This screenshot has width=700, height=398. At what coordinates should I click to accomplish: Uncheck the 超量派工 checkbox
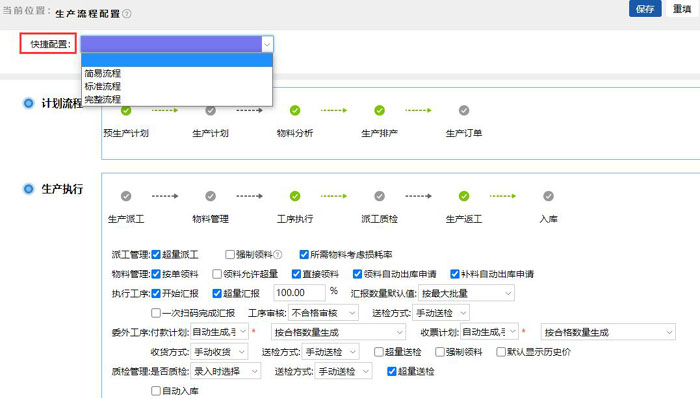tap(156, 255)
